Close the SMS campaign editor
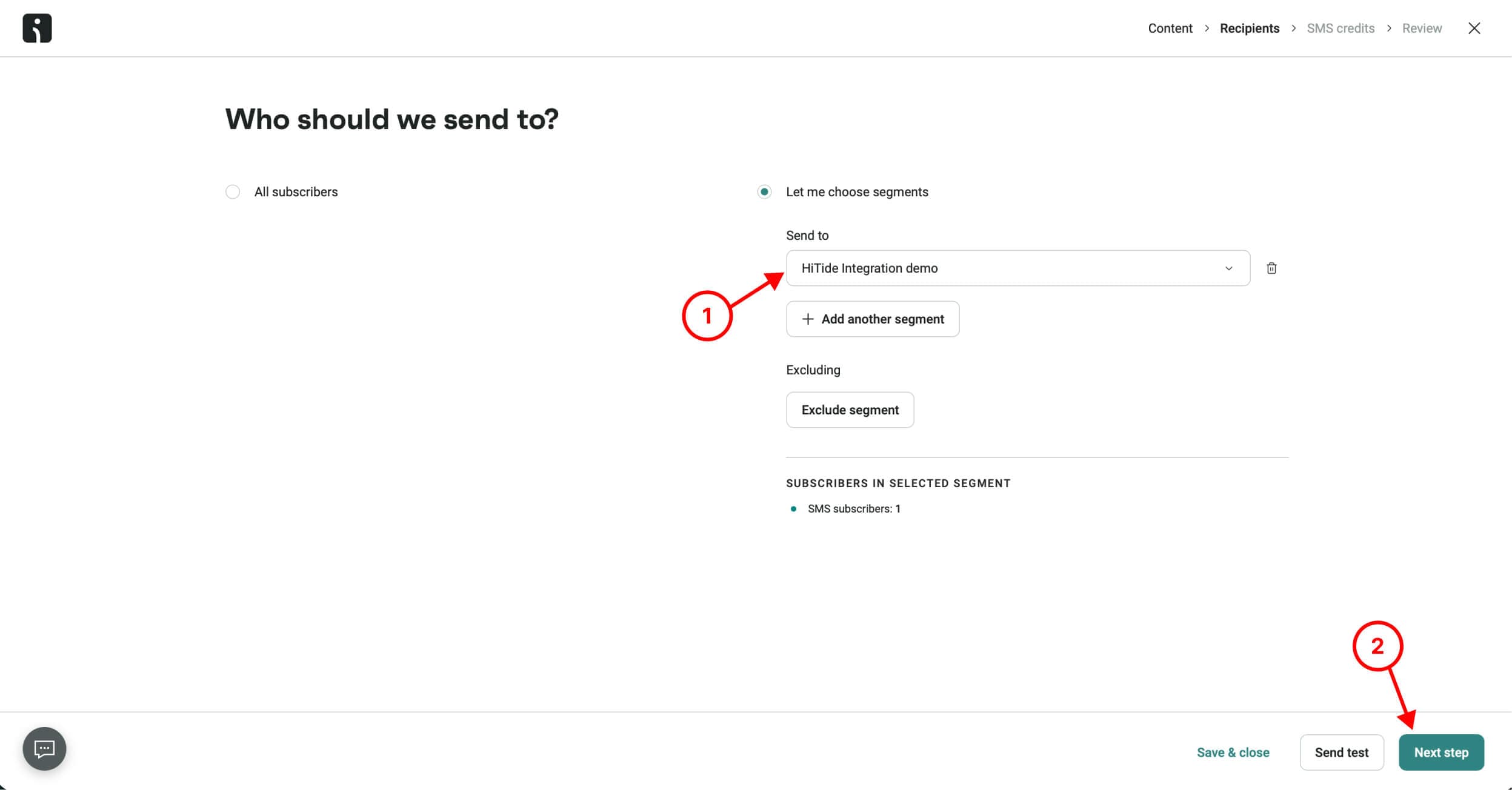This screenshot has height=790, width=1512. click(1474, 28)
